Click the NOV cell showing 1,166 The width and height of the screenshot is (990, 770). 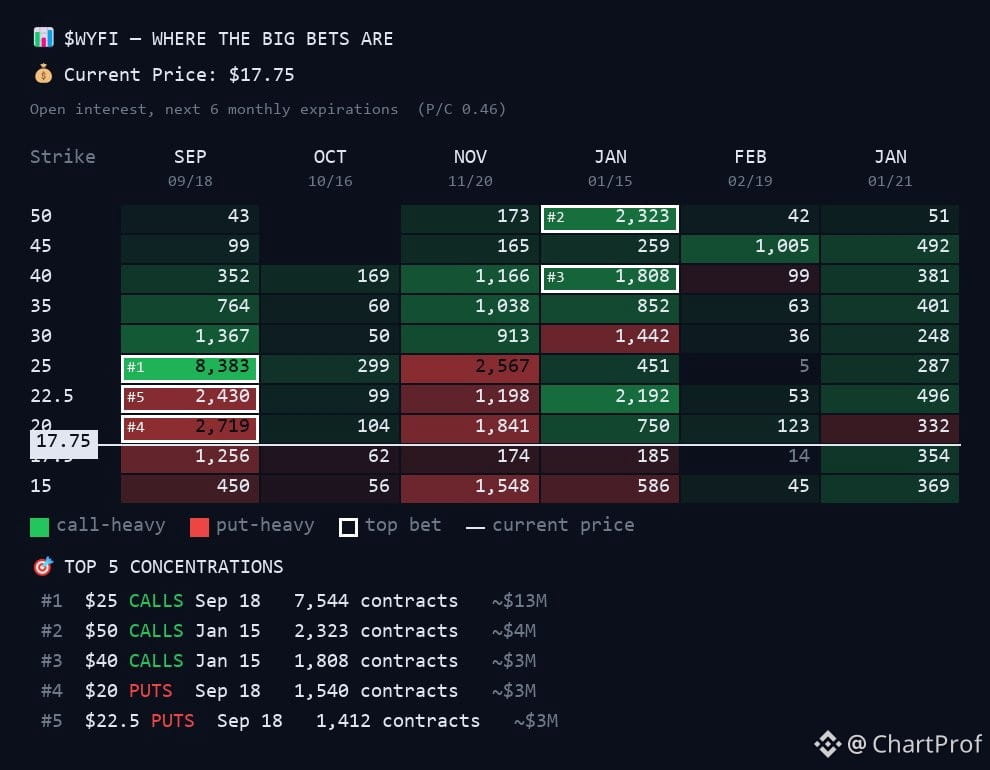click(x=470, y=278)
